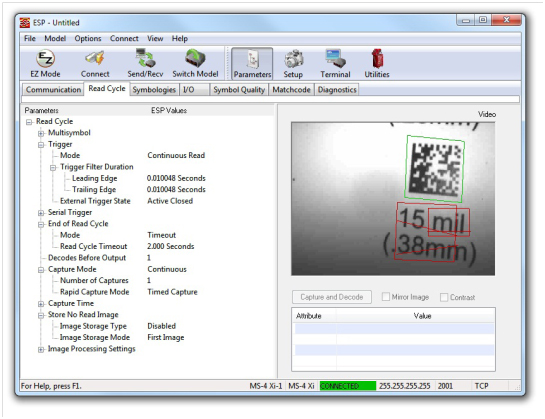
Task: Click the Parameters column header
Action: [41, 111]
